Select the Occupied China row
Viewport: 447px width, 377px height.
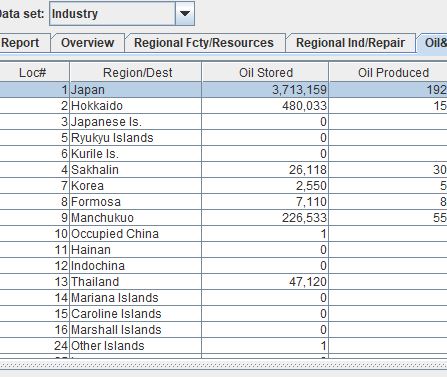click(x=223, y=234)
